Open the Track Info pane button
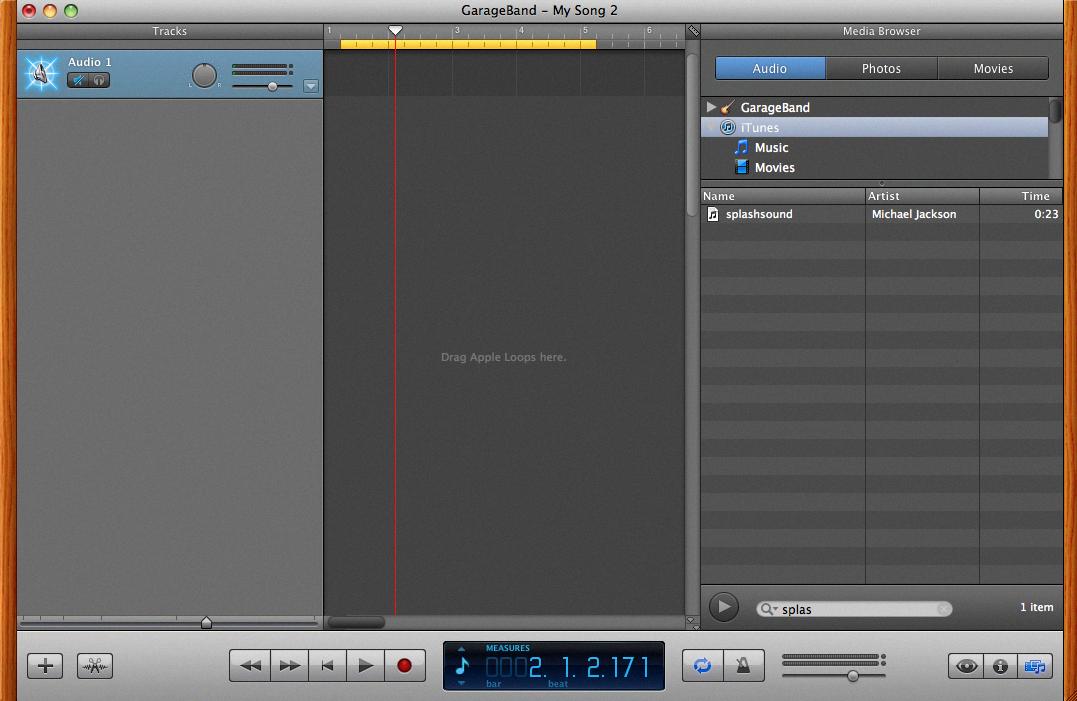Image resolution: width=1077 pixels, height=701 pixels. click(x=1001, y=666)
